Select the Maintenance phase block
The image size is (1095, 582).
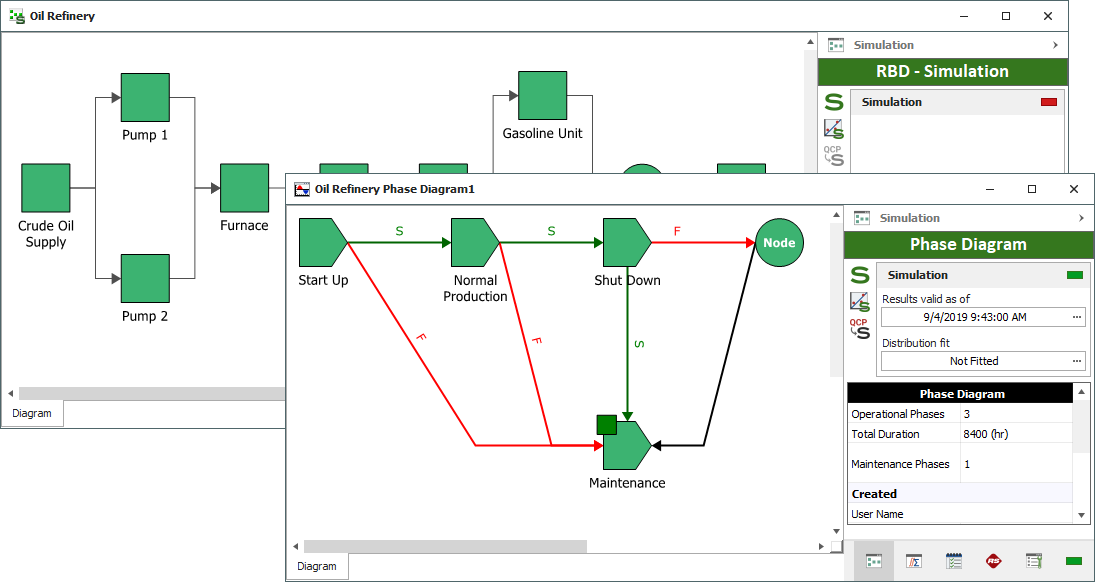tap(627, 445)
